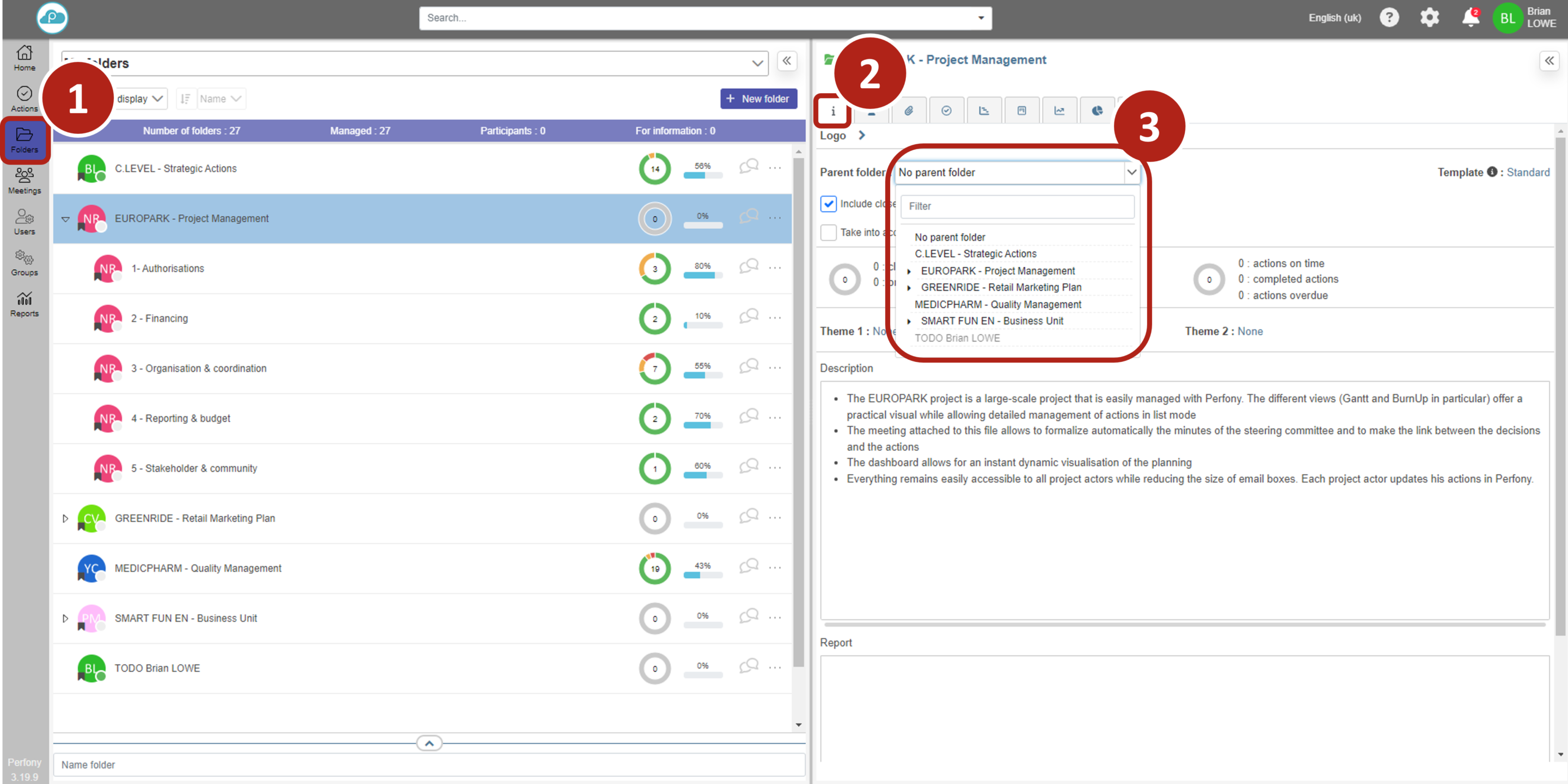Open the Reports section icon

point(24,303)
